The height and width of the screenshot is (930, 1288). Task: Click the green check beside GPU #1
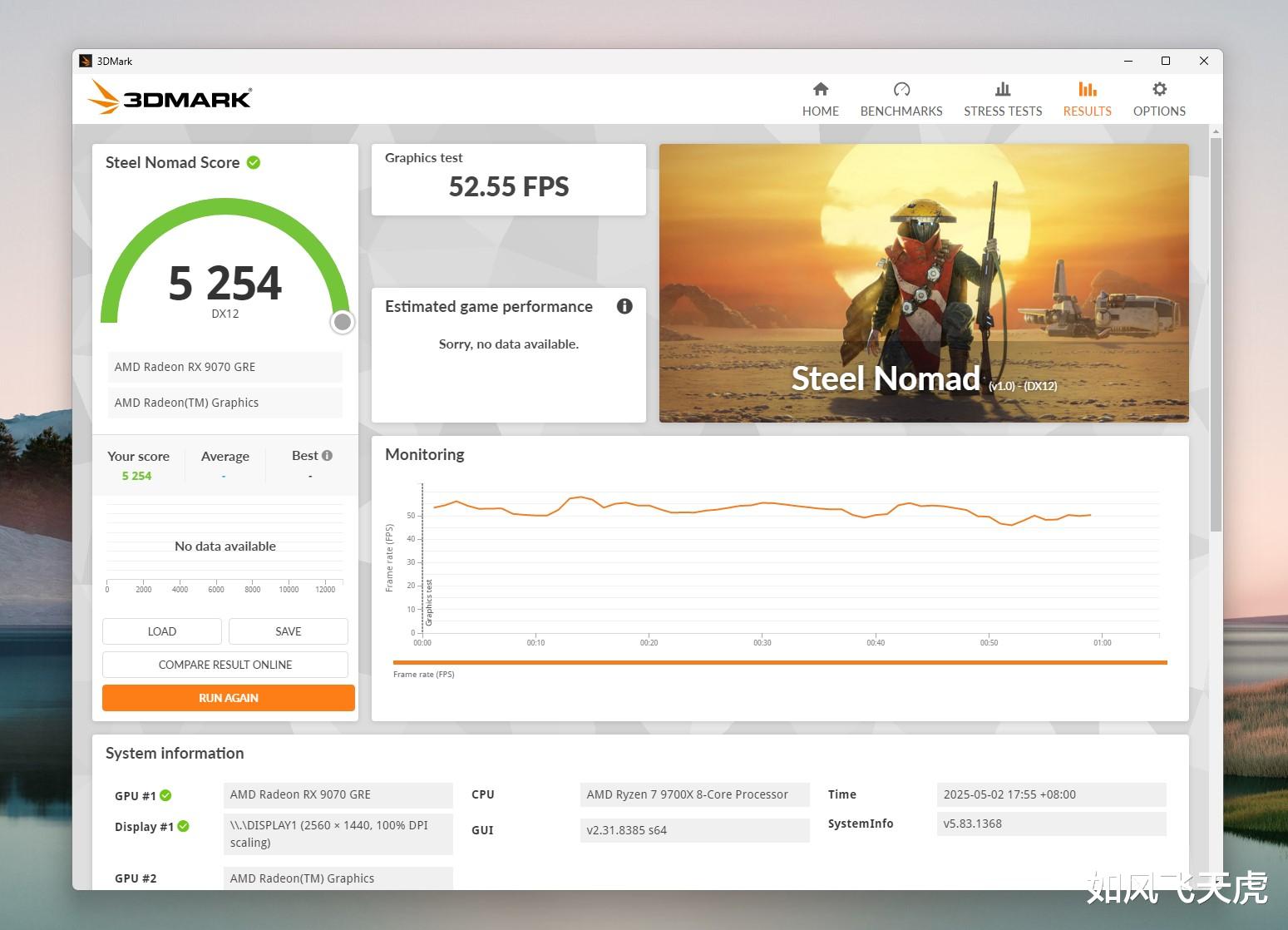tap(166, 795)
